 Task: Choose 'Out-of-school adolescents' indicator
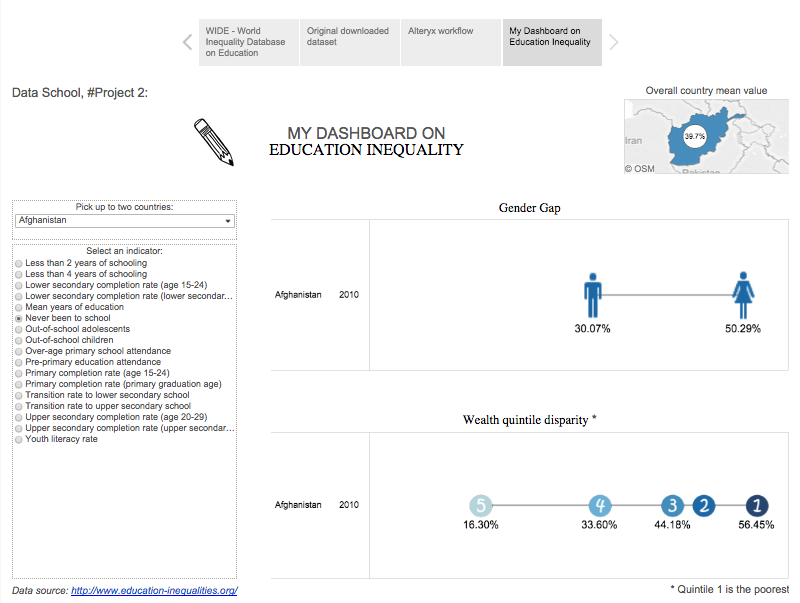[x=73, y=329]
